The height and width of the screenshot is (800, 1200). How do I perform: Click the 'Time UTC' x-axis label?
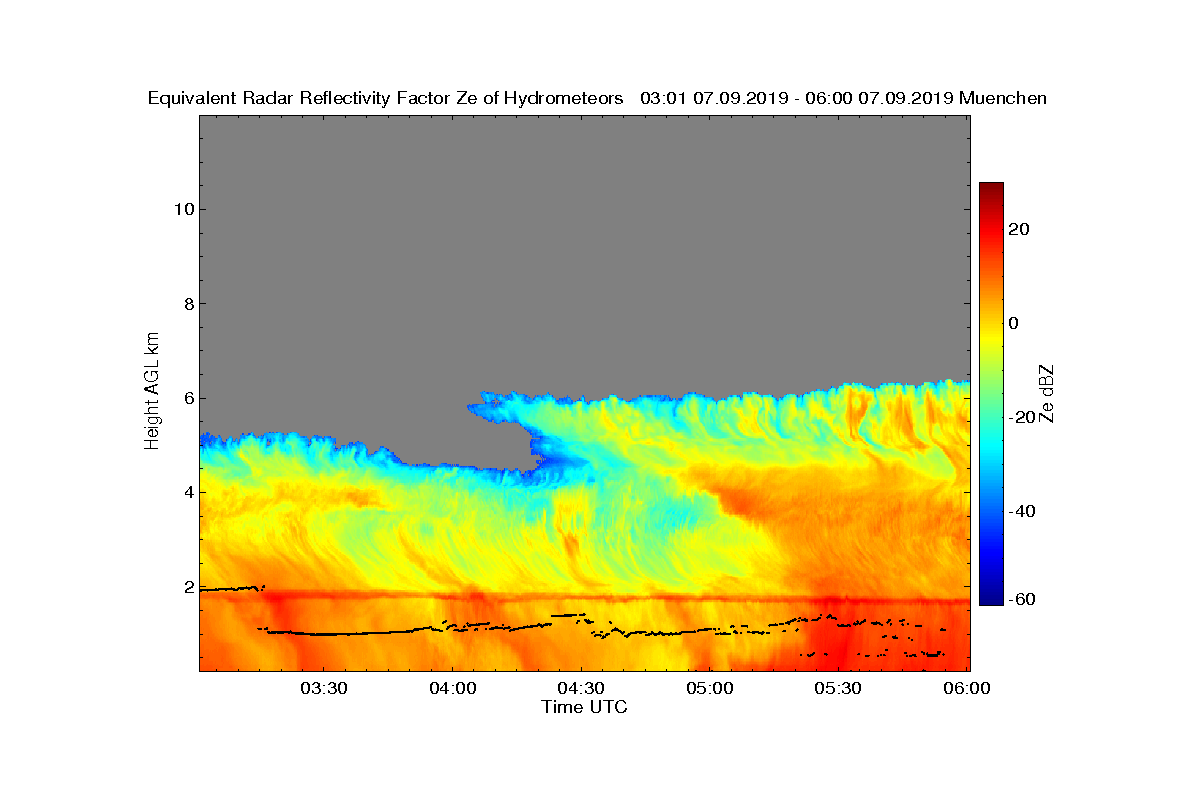click(x=585, y=707)
